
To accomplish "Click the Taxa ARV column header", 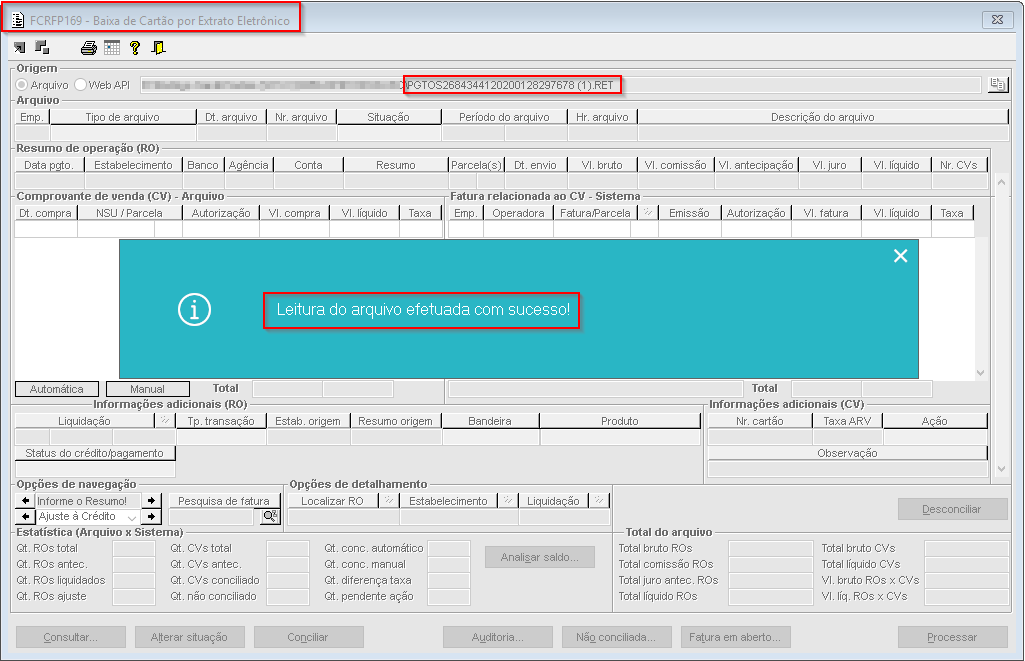I will (847, 421).
